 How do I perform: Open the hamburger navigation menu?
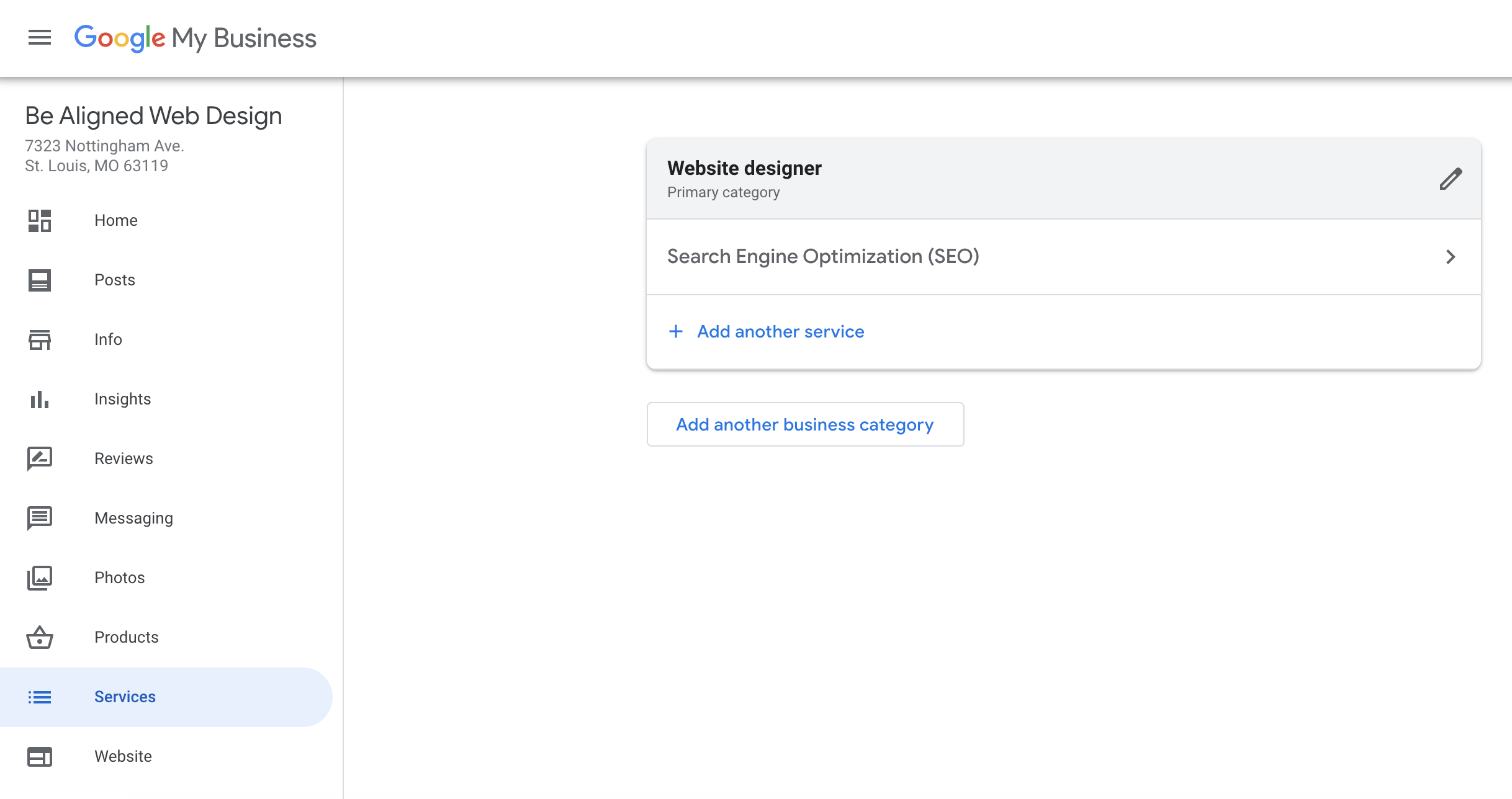pos(40,37)
